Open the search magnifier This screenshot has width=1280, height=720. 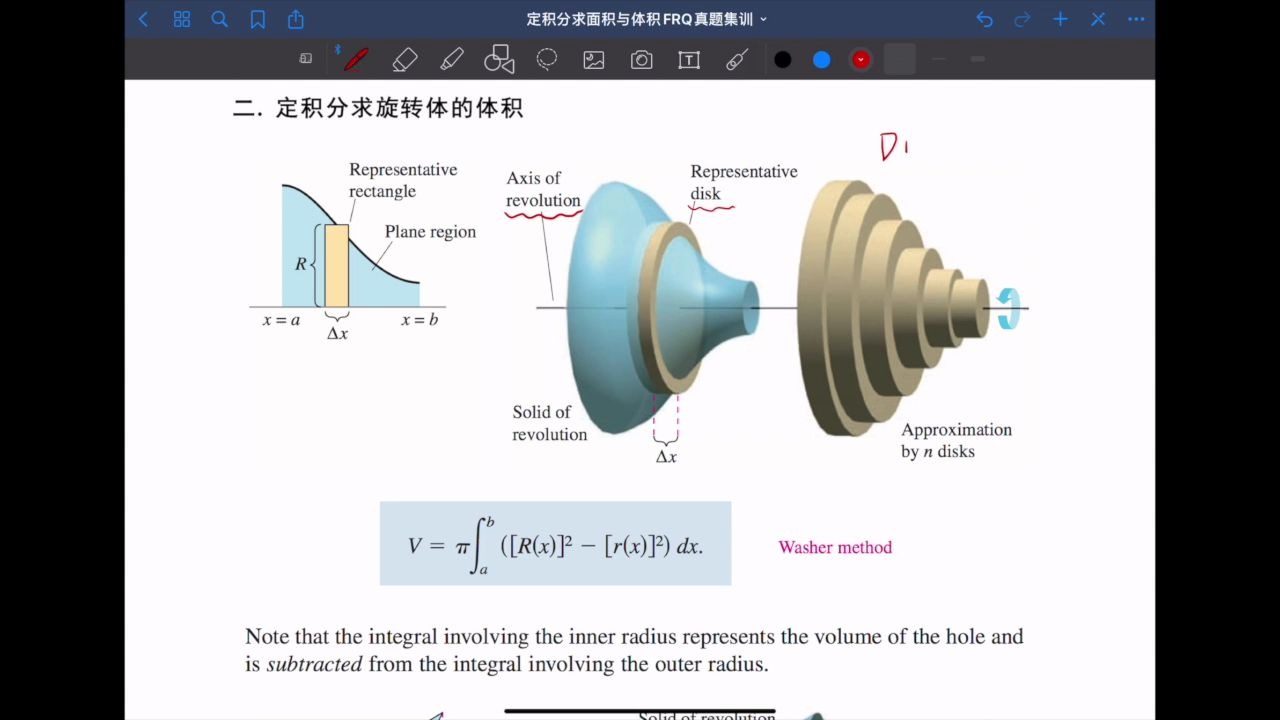[x=220, y=19]
